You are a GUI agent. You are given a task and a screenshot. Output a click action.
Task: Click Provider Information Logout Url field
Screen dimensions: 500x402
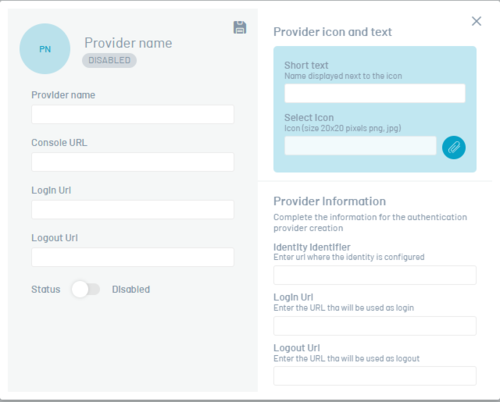(x=375, y=376)
